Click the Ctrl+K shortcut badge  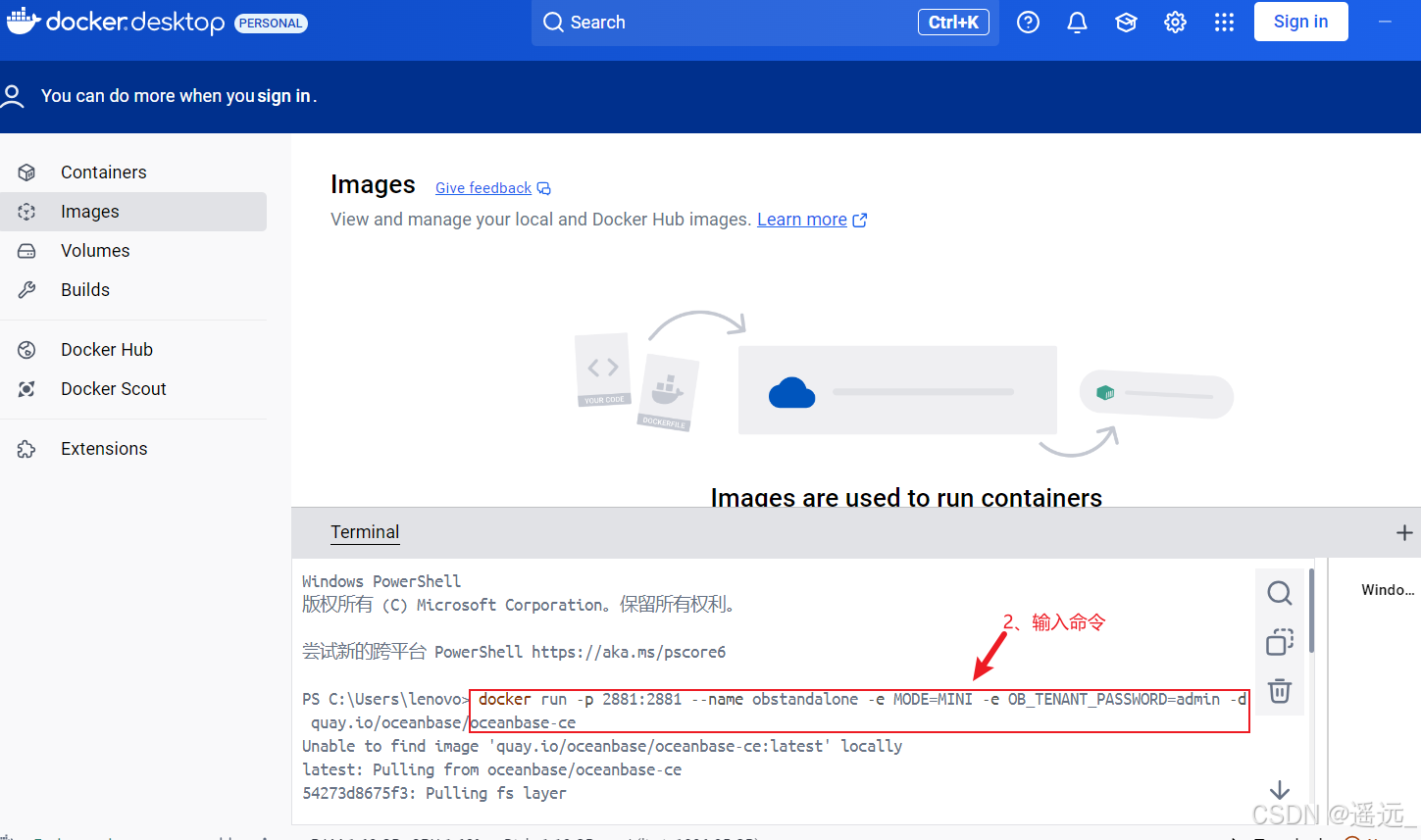click(x=953, y=23)
